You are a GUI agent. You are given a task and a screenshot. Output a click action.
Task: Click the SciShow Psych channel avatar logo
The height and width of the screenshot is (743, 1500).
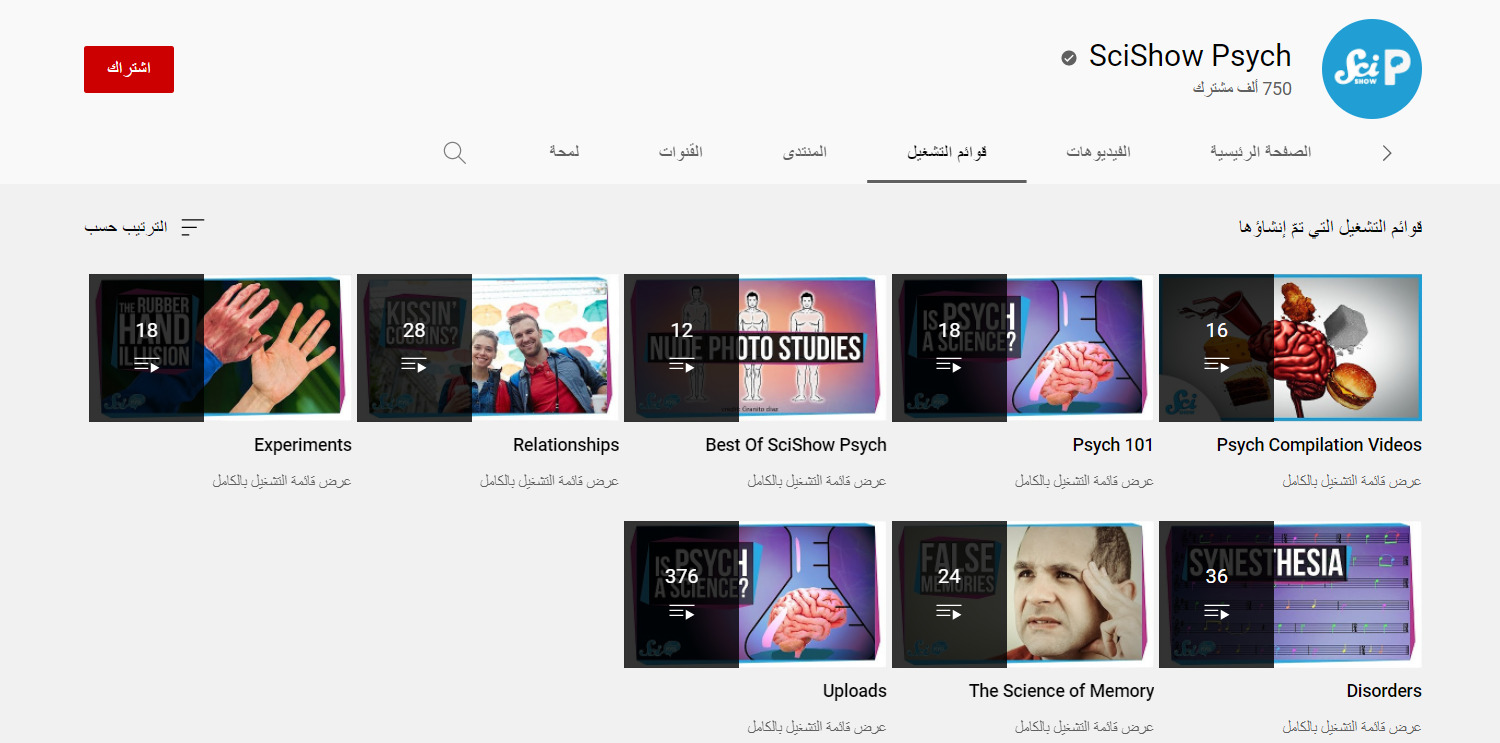[x=1371, y=69]
